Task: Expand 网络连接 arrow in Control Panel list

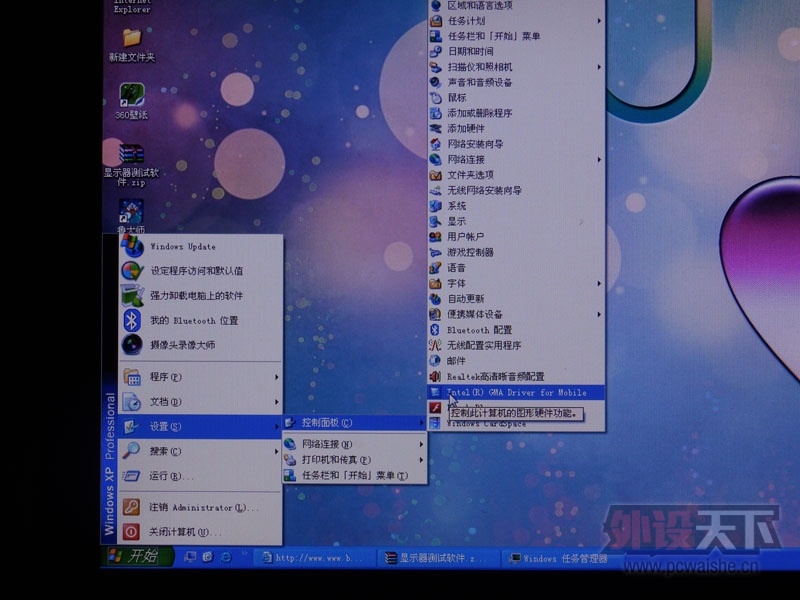Action: [599, 160]
